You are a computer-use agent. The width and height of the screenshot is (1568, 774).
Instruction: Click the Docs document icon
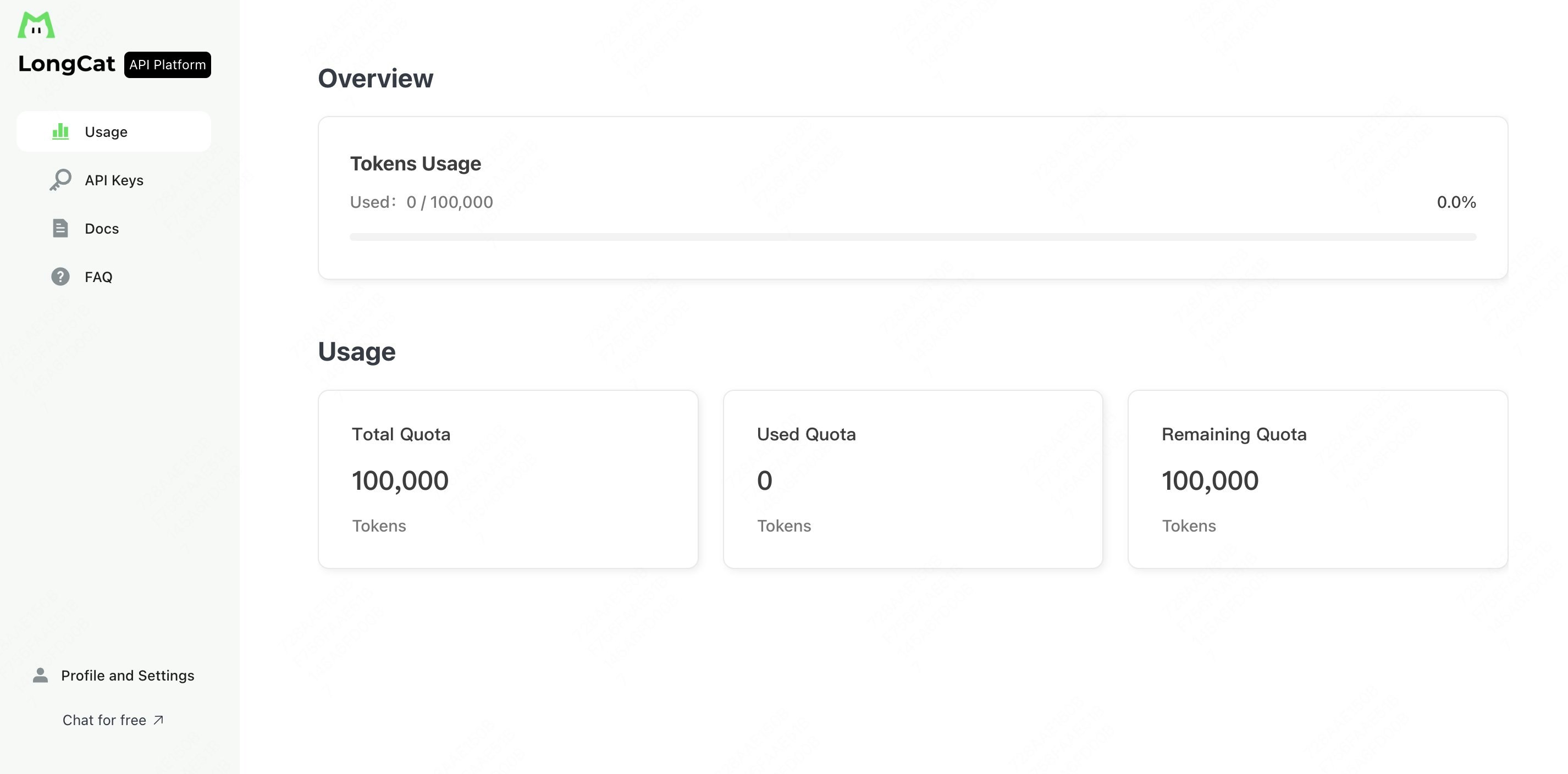tap(60, 228)
